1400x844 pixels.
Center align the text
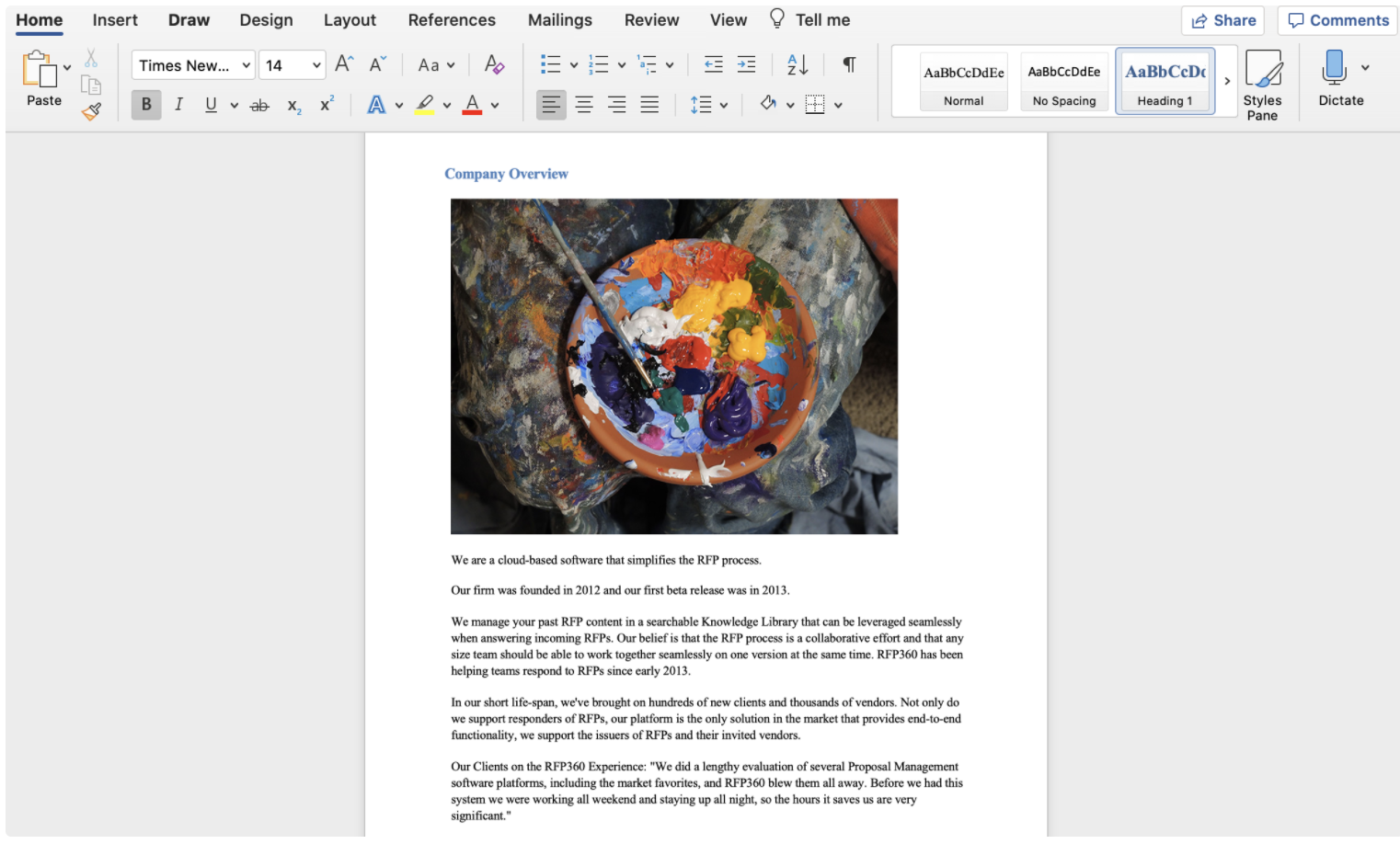click(584, 105)
